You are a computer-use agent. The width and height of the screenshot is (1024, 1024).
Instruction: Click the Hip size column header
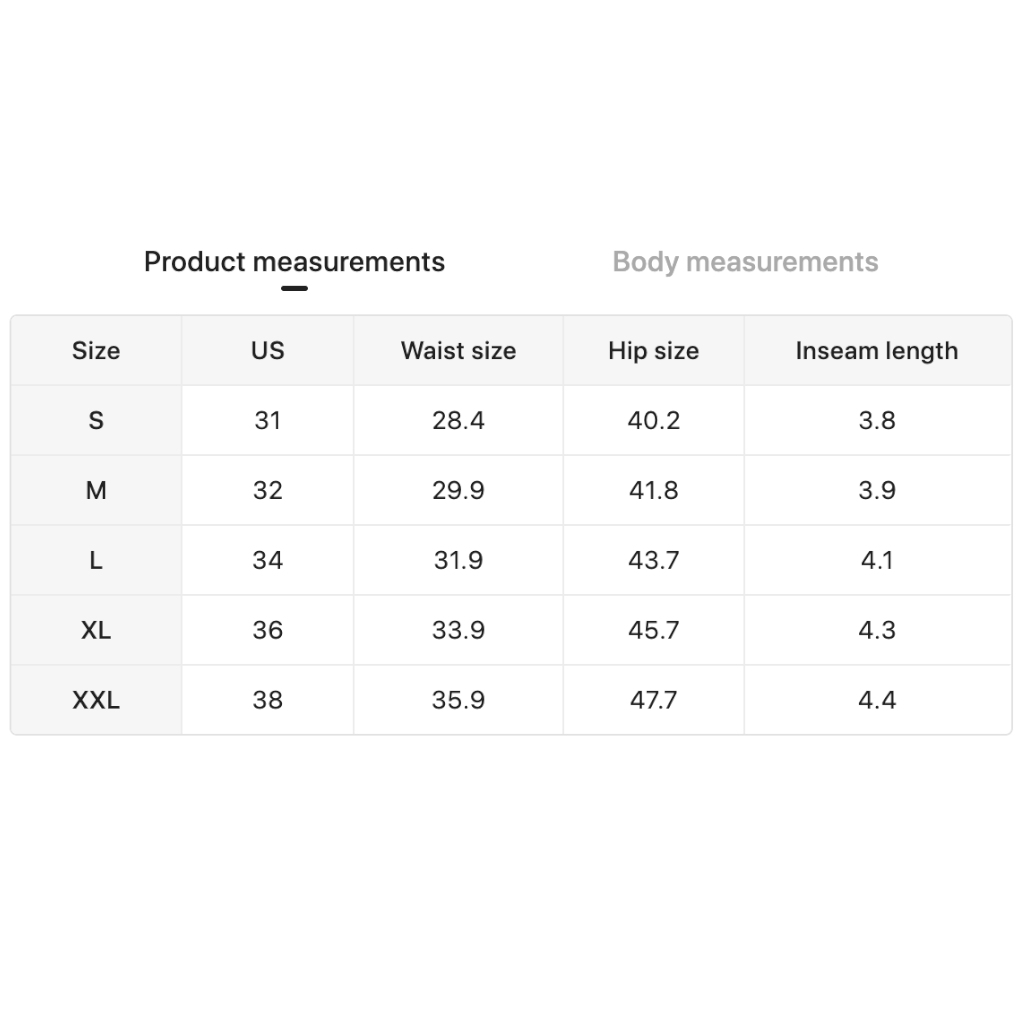pyautogui.click(x=653, y=351)
